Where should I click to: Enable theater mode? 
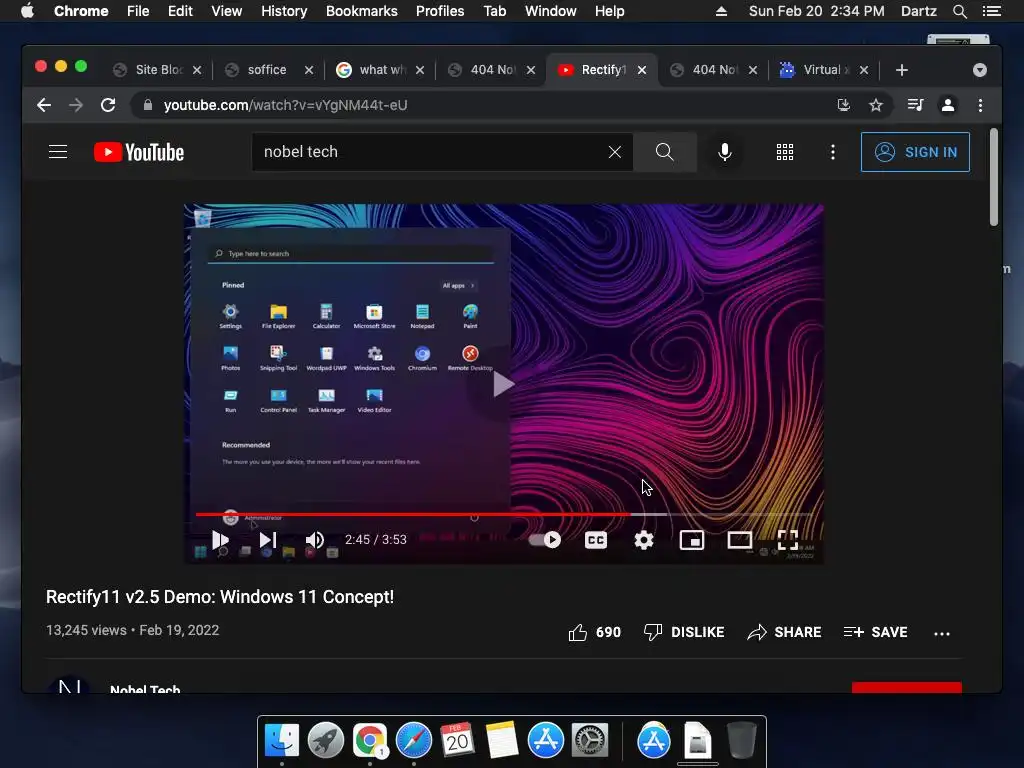tap(739, 540)
